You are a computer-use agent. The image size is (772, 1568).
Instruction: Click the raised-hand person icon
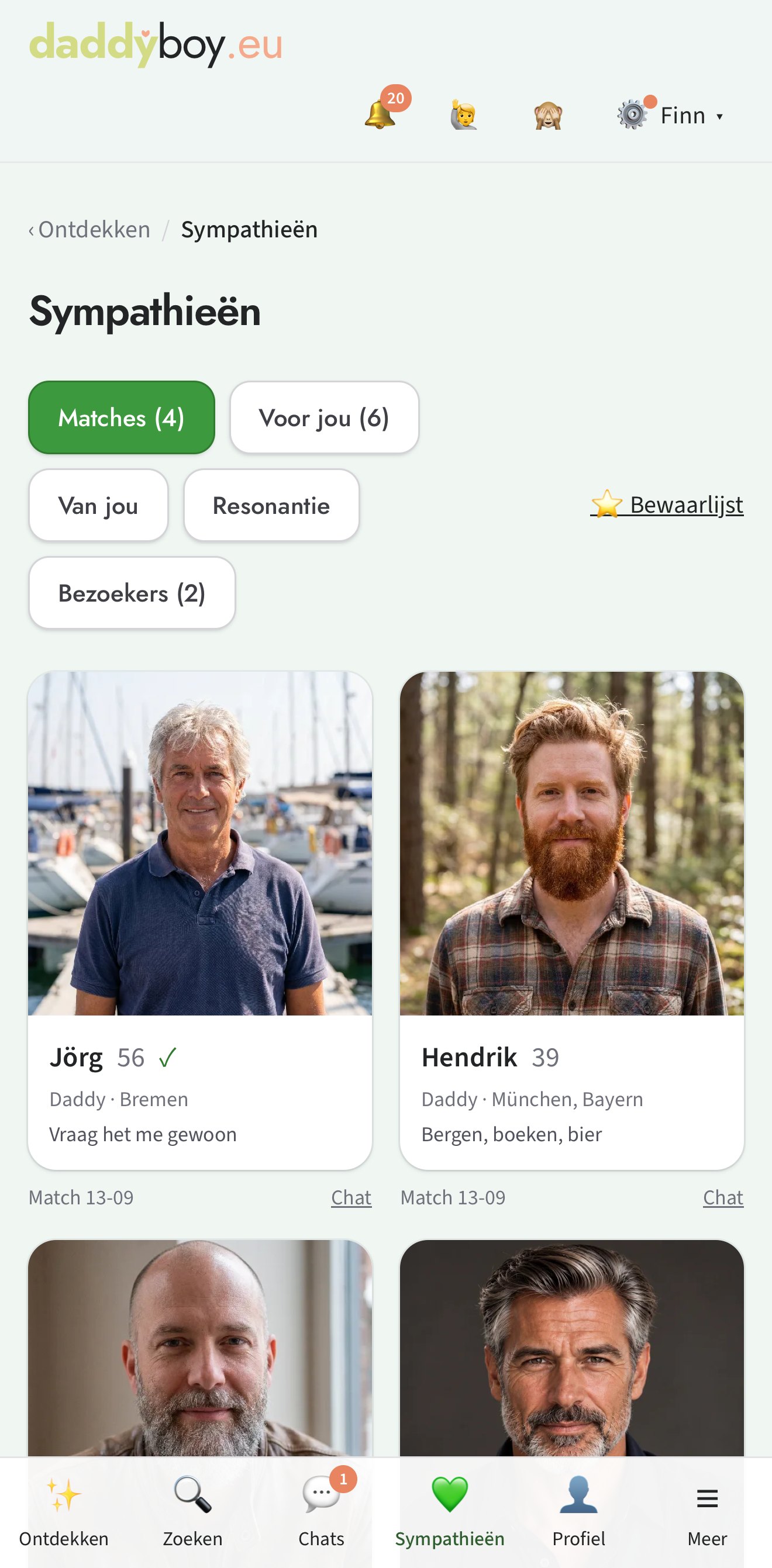[464, 115]
